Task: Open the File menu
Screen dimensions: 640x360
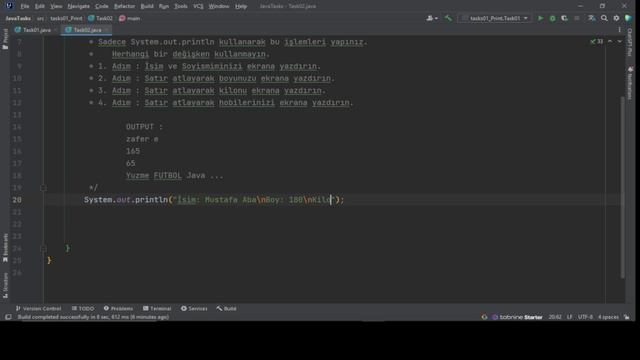Action: pyautogui.click(x=25, y=6)
